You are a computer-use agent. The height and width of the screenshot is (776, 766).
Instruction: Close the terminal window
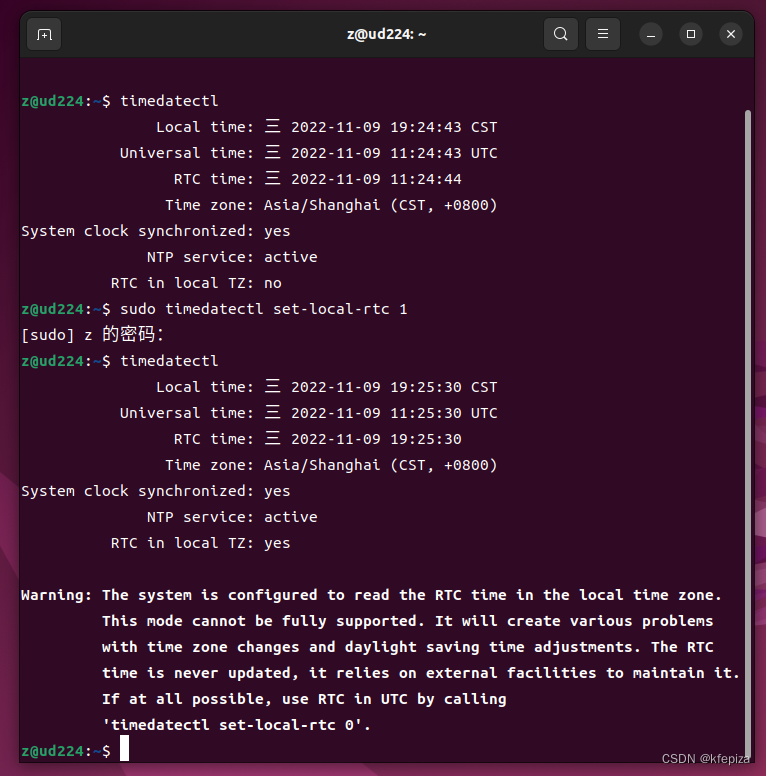point(731,34)
